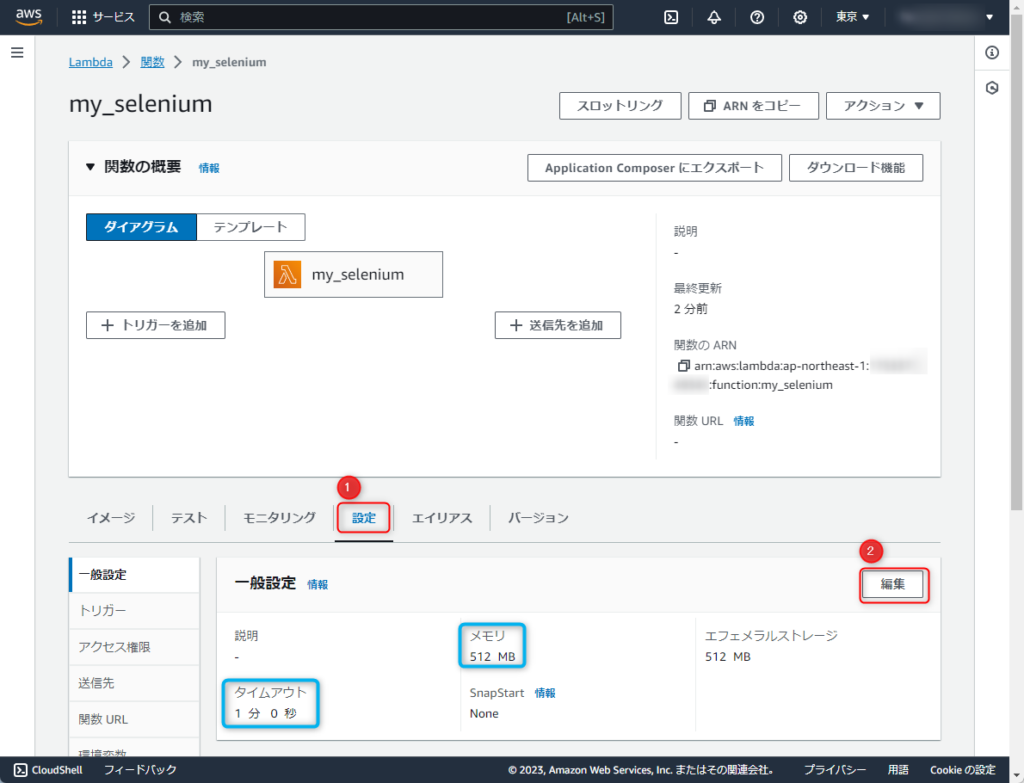Image resolution: width=1024 pixels, height=783 pixels.
Task: Open the バージョン tab
Action: (x=538, y=518)
